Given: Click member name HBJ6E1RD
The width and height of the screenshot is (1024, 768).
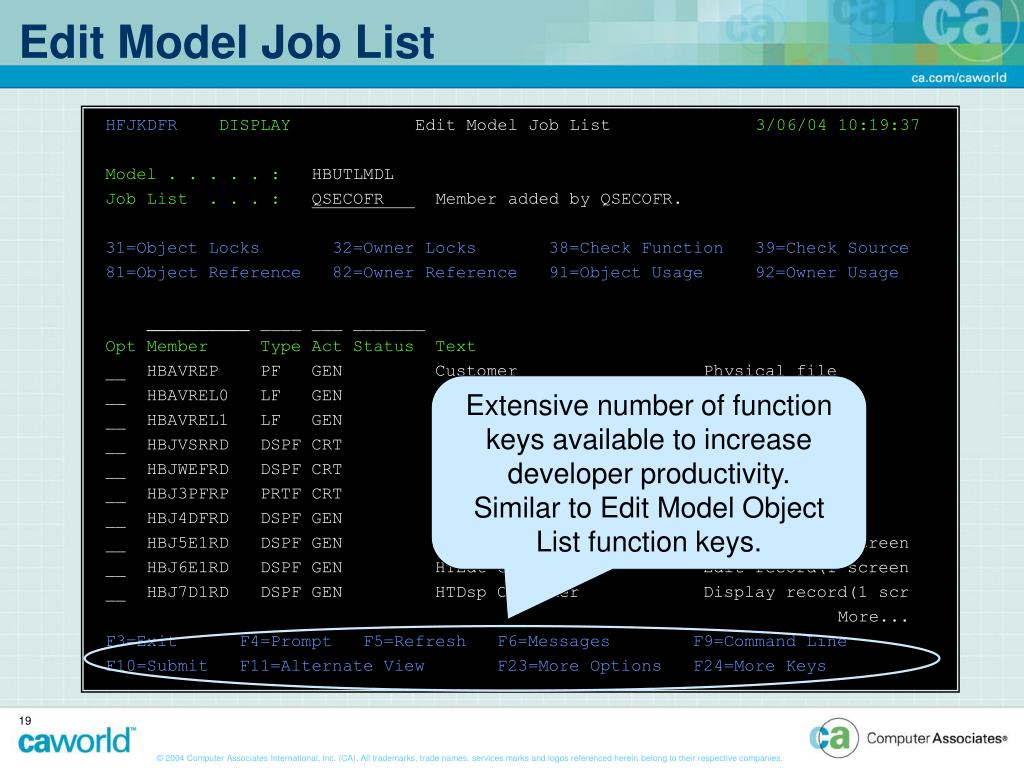Looking at the screenshot, I should 187,568.
